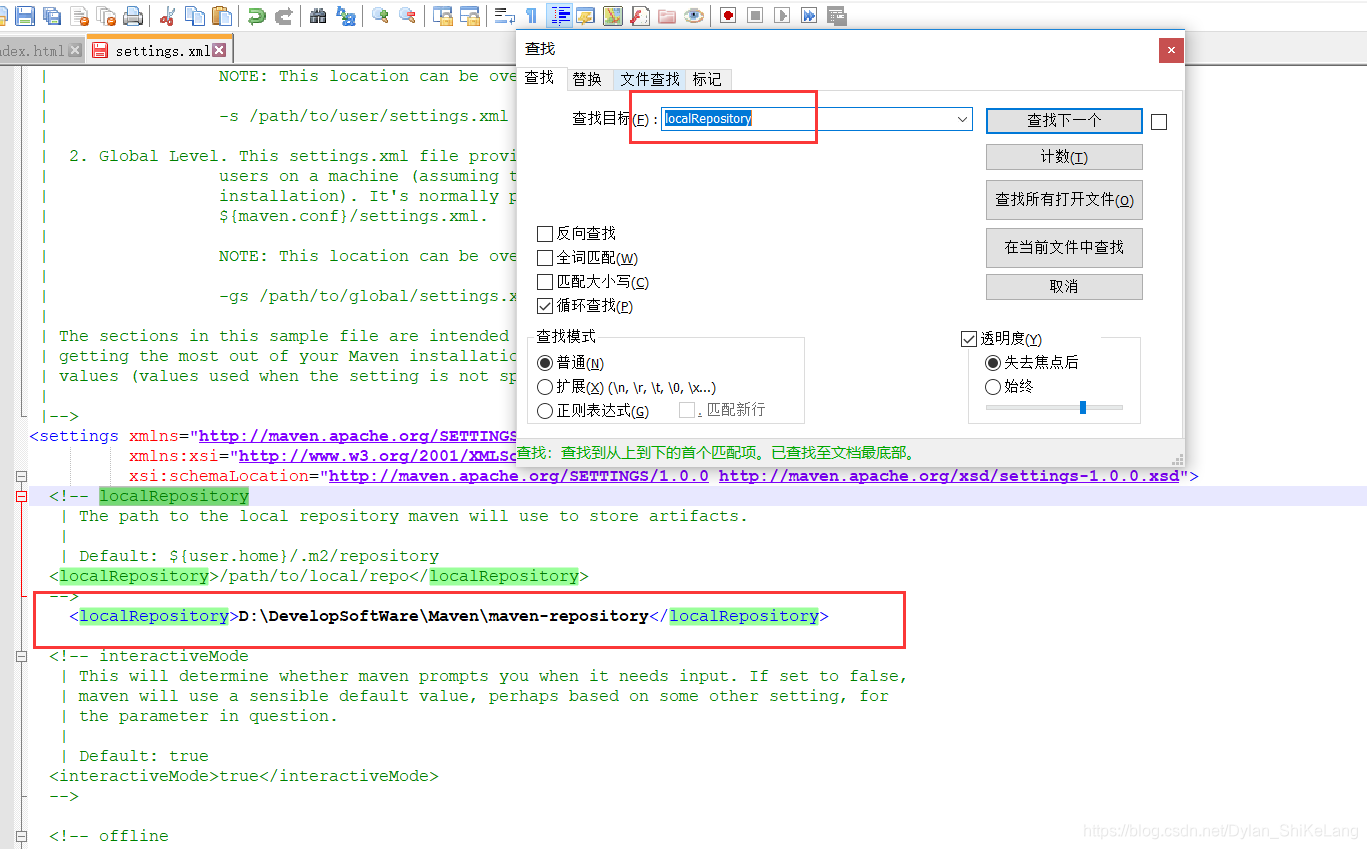Switch to the 查找 tab
1367x849 pixels.
(x=540, y=78)
